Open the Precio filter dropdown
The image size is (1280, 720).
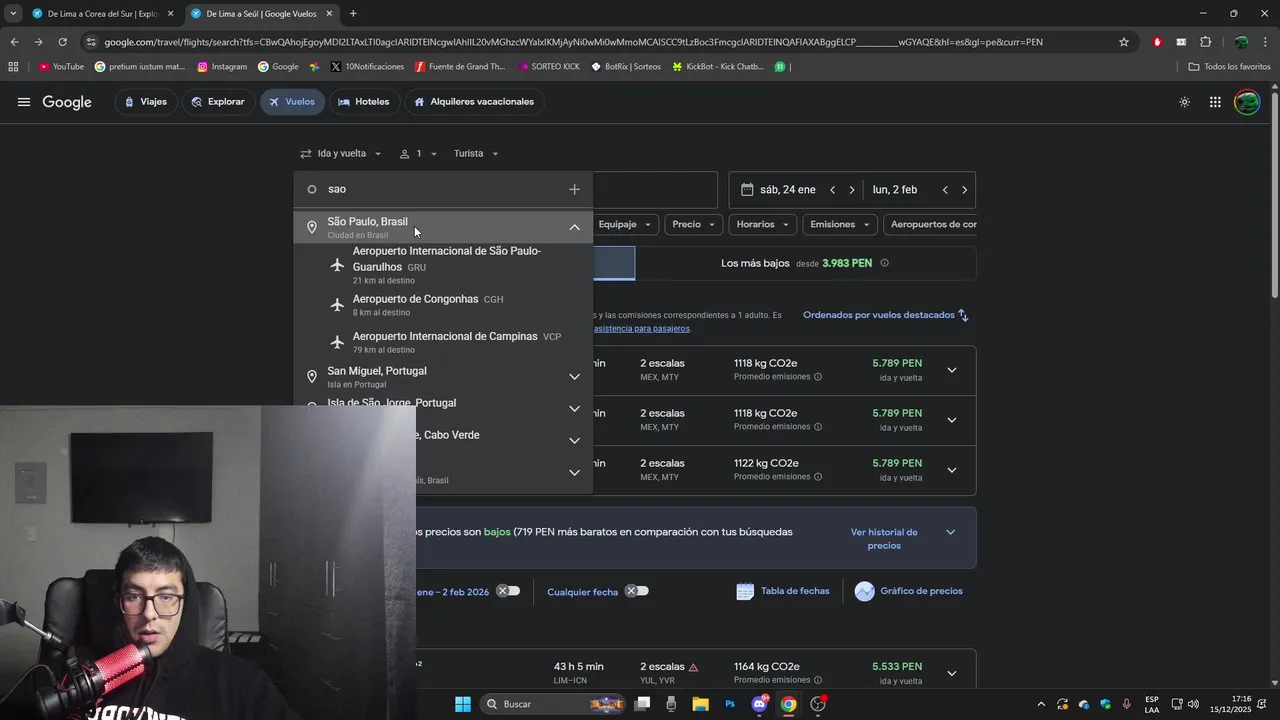click(x=694, y=225)
